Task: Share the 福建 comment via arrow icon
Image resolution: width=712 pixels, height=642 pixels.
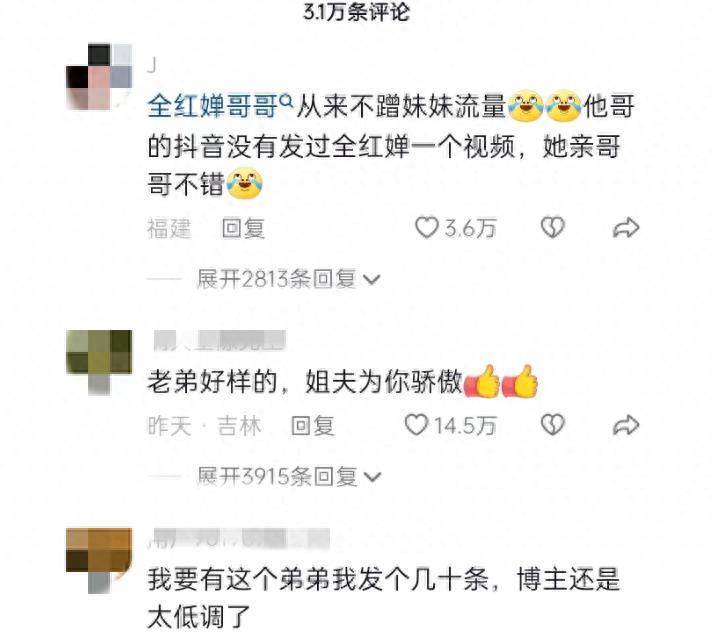Action: pos(626,227)
